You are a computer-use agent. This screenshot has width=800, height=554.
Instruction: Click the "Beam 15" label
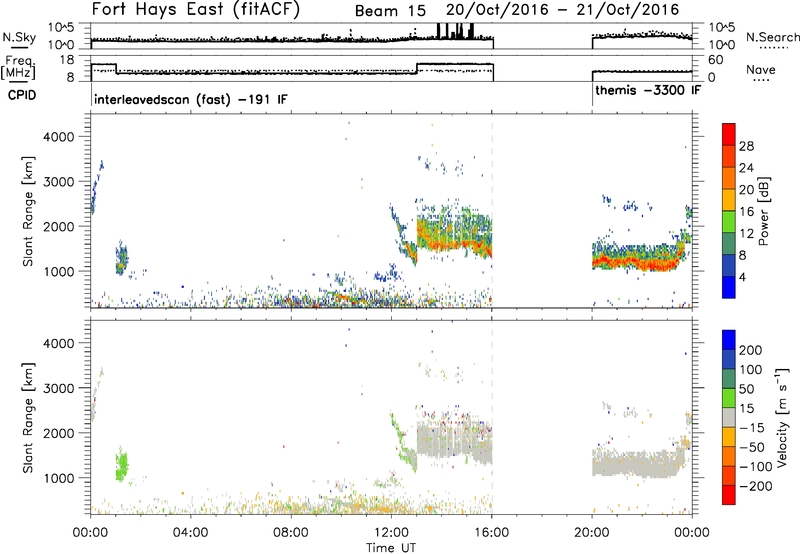point(390,11)
